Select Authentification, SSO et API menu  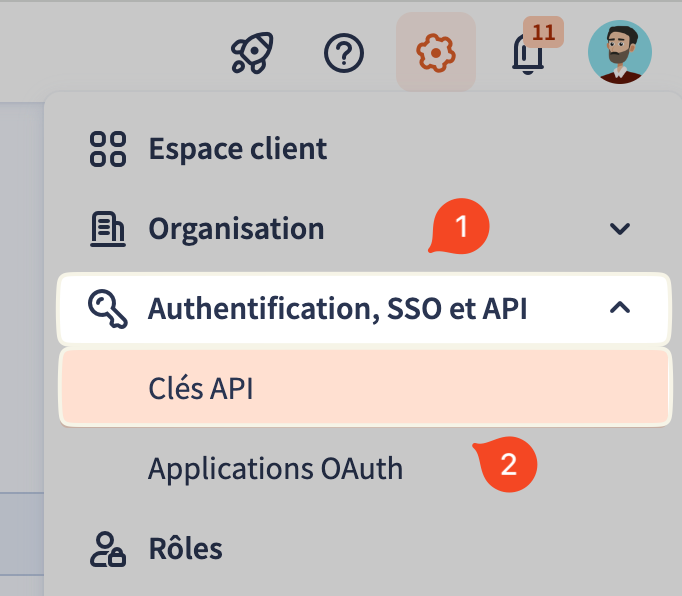pos(337,308)
